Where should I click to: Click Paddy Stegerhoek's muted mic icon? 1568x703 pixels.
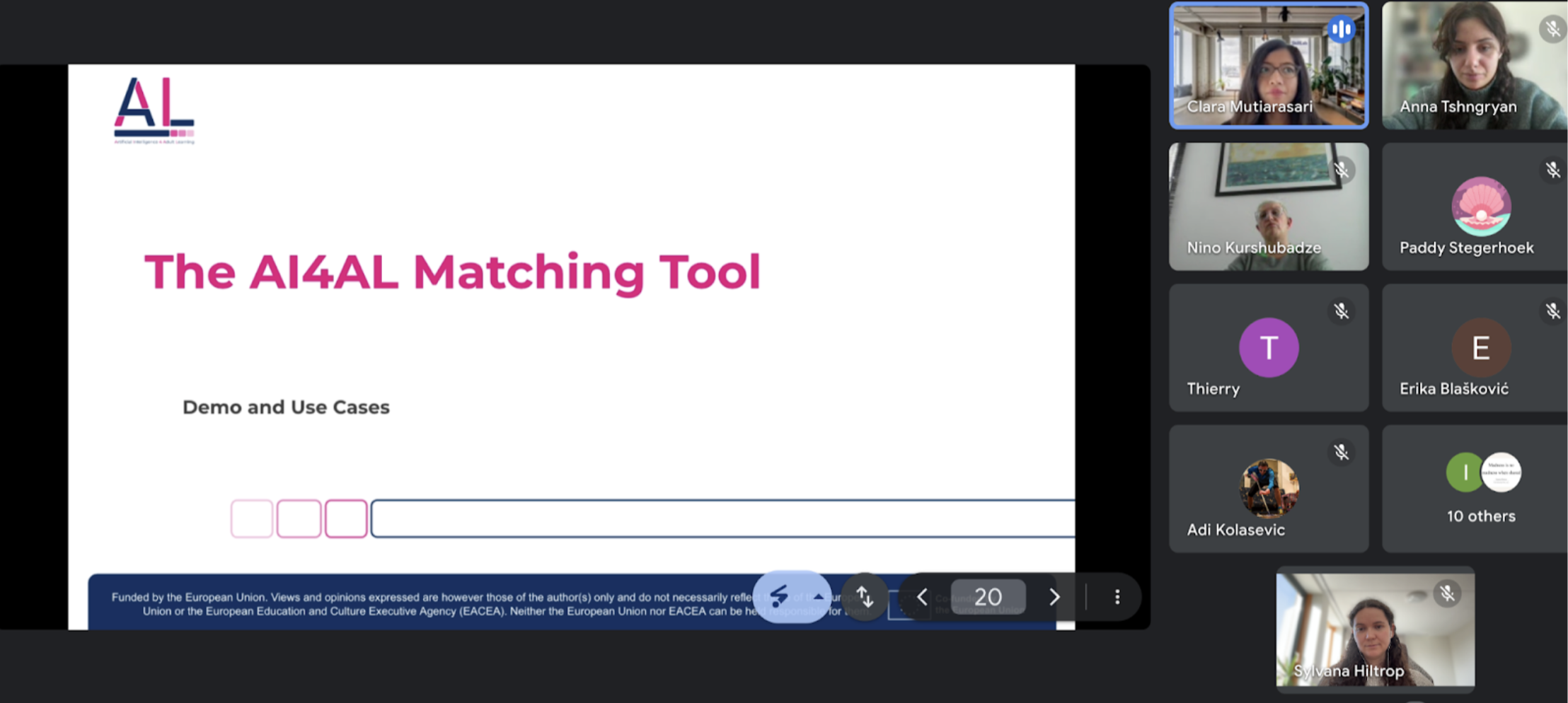1552,170
